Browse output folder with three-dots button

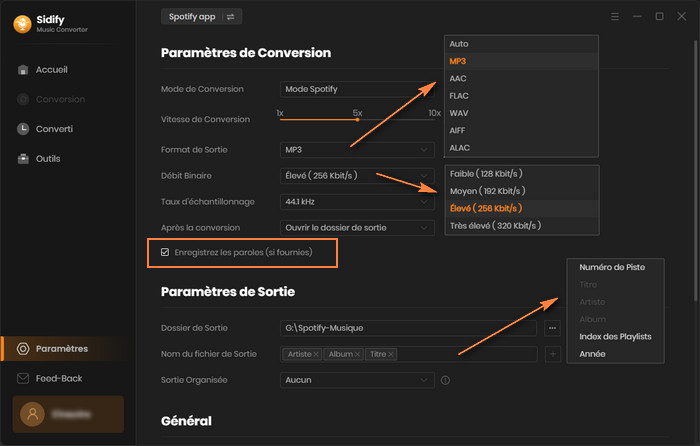[x=553, y=328]
